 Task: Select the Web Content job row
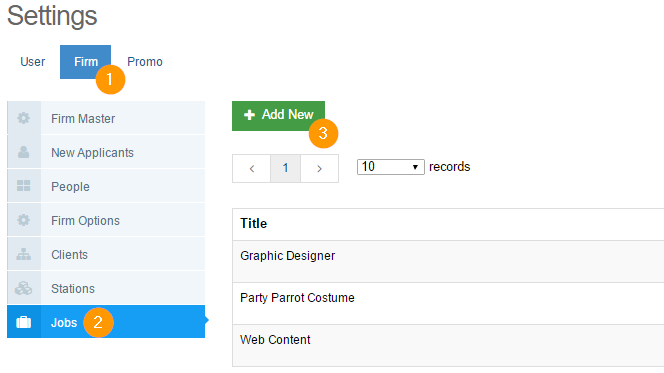448,345
